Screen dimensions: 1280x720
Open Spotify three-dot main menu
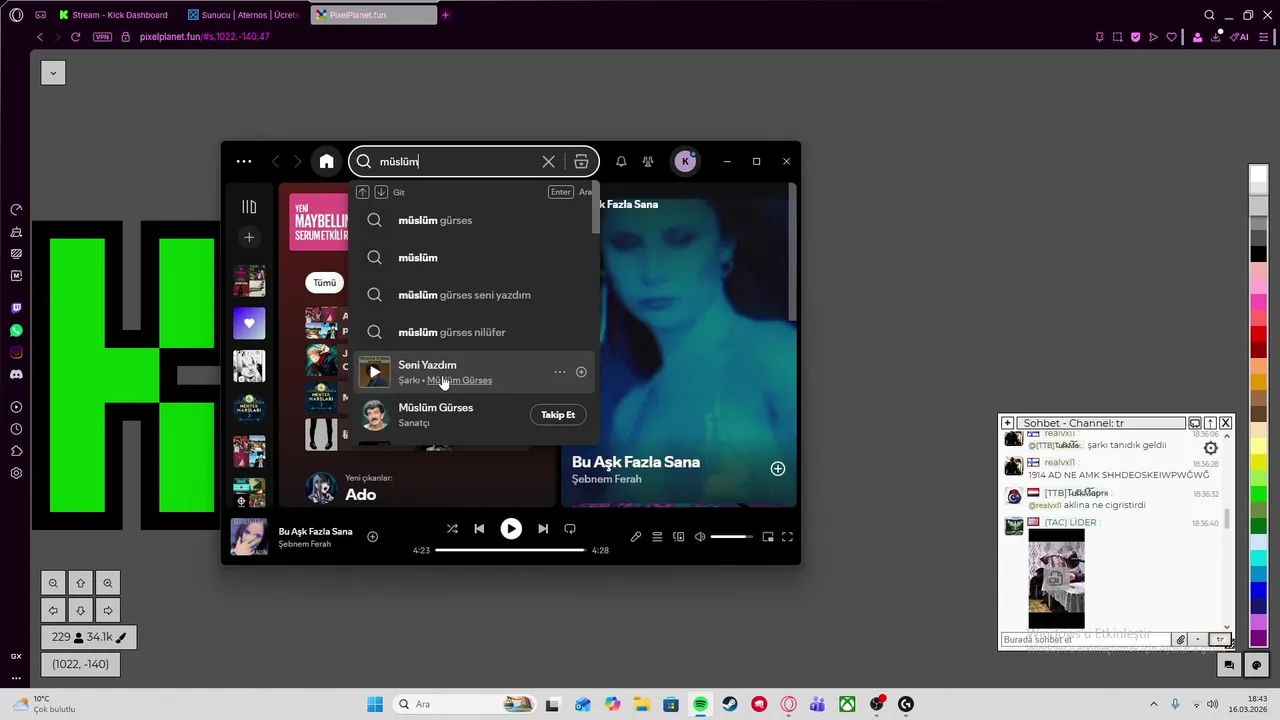[x=244, y=161]
